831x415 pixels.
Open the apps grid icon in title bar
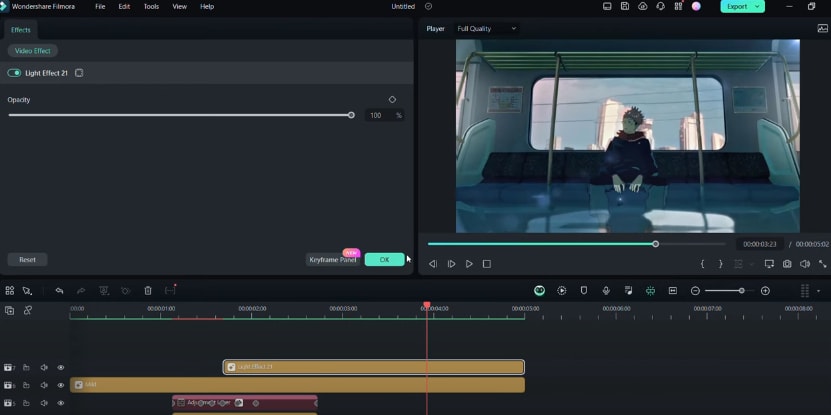678,6
